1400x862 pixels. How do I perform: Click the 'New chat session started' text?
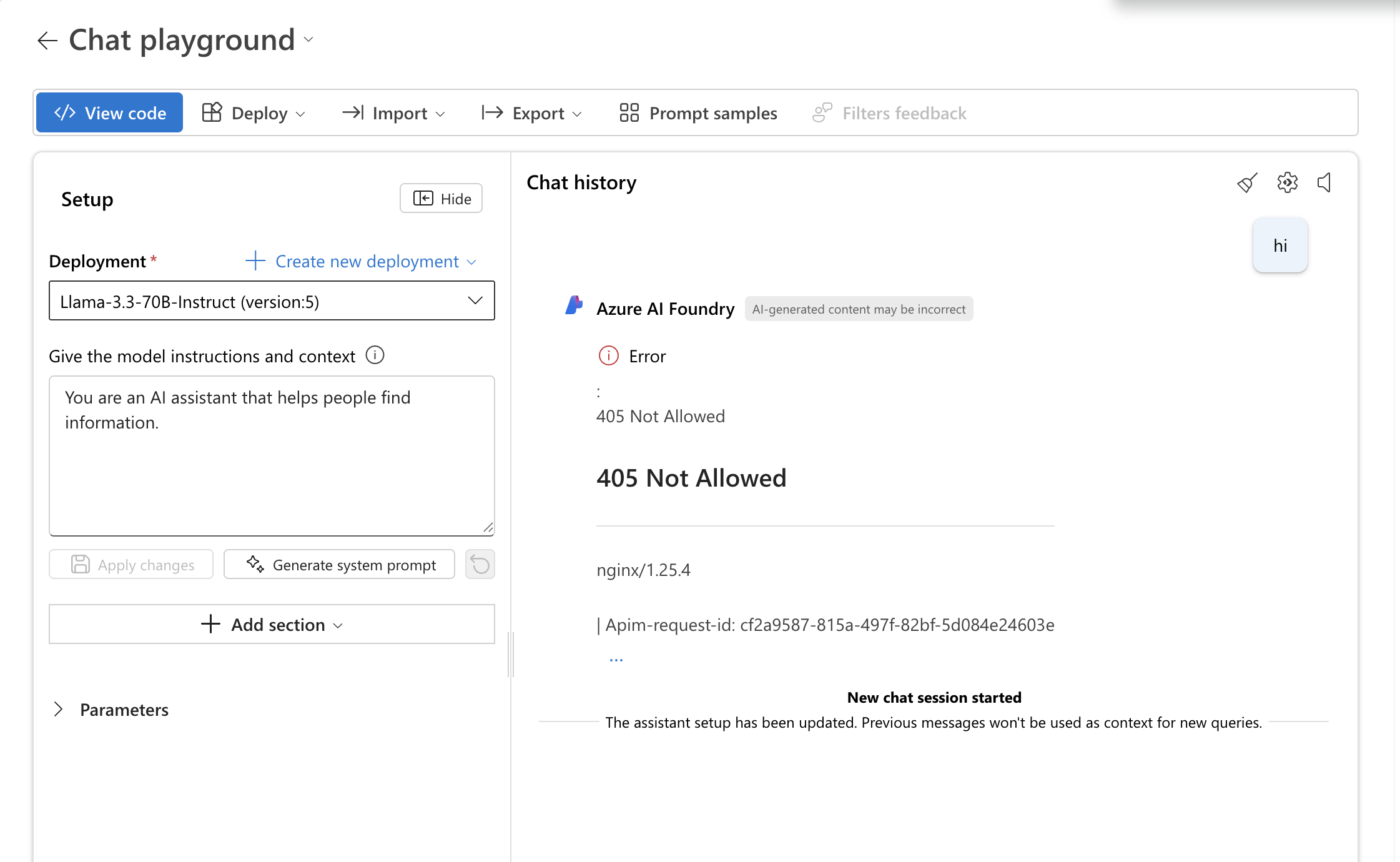(934, 698)
